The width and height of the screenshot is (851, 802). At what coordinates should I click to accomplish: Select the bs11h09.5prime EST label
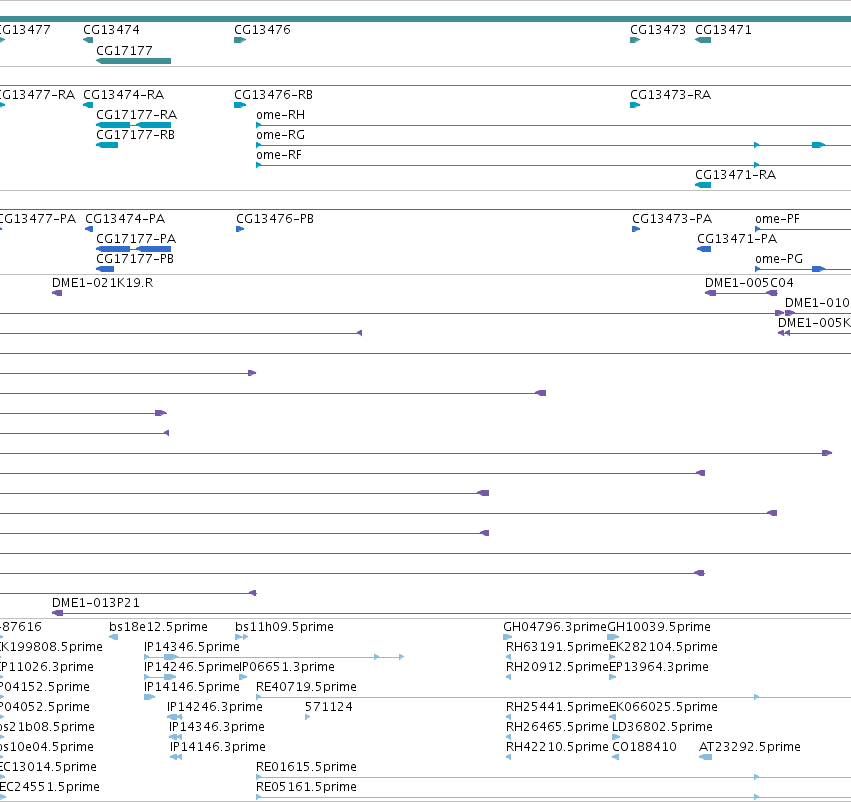coord(284,627)
